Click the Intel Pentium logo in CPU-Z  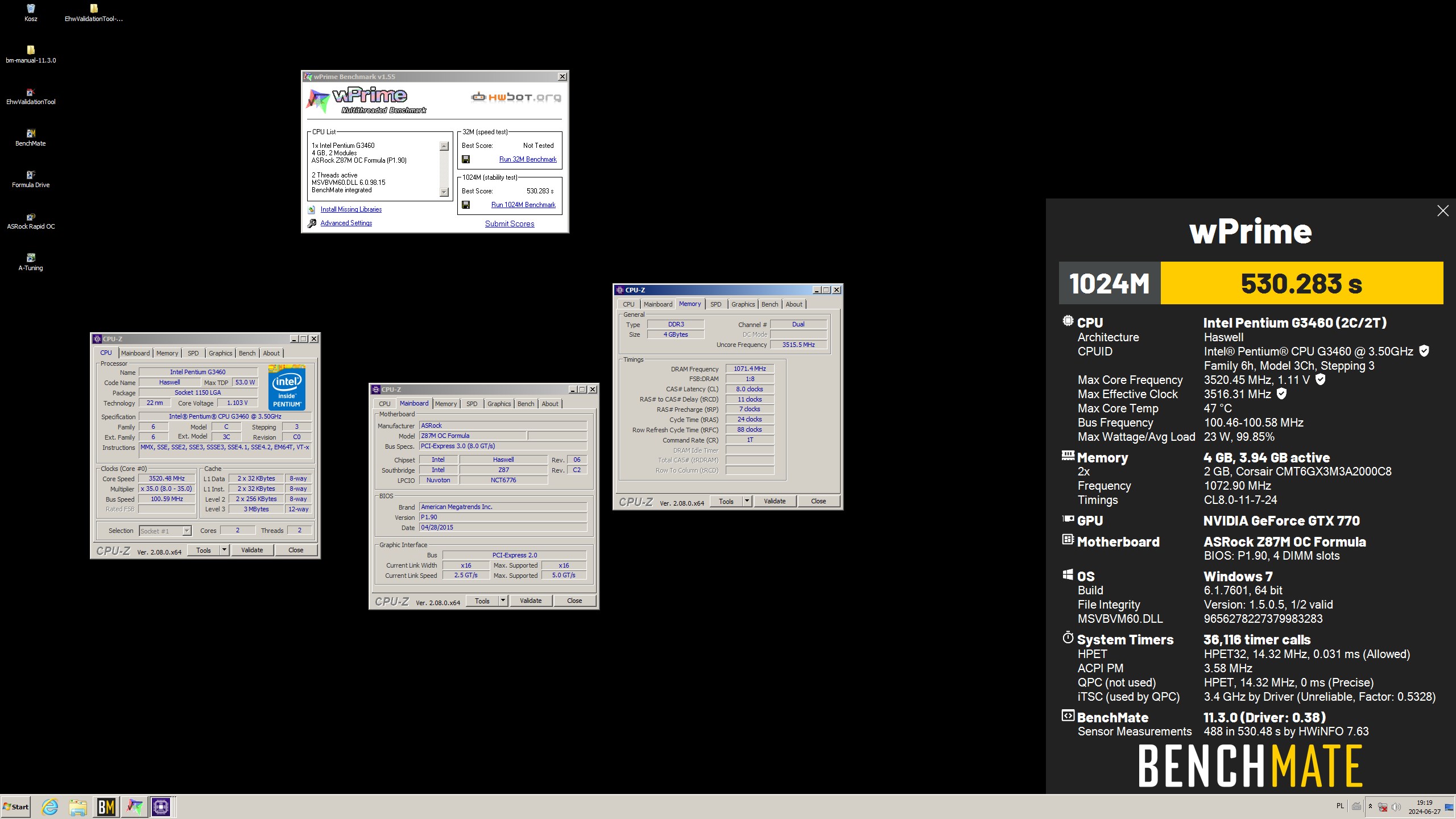point(287,387)
